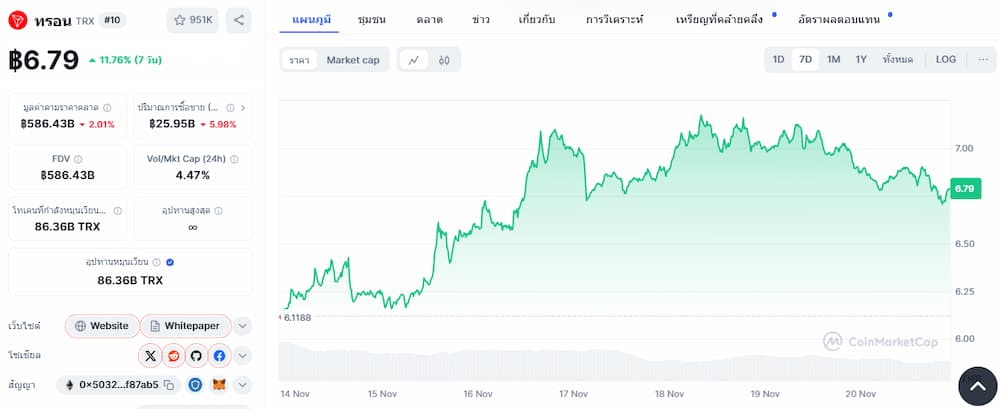Set chart range to 1M
This screenshot has height=409, width=1000.
[x=834, y=59]
